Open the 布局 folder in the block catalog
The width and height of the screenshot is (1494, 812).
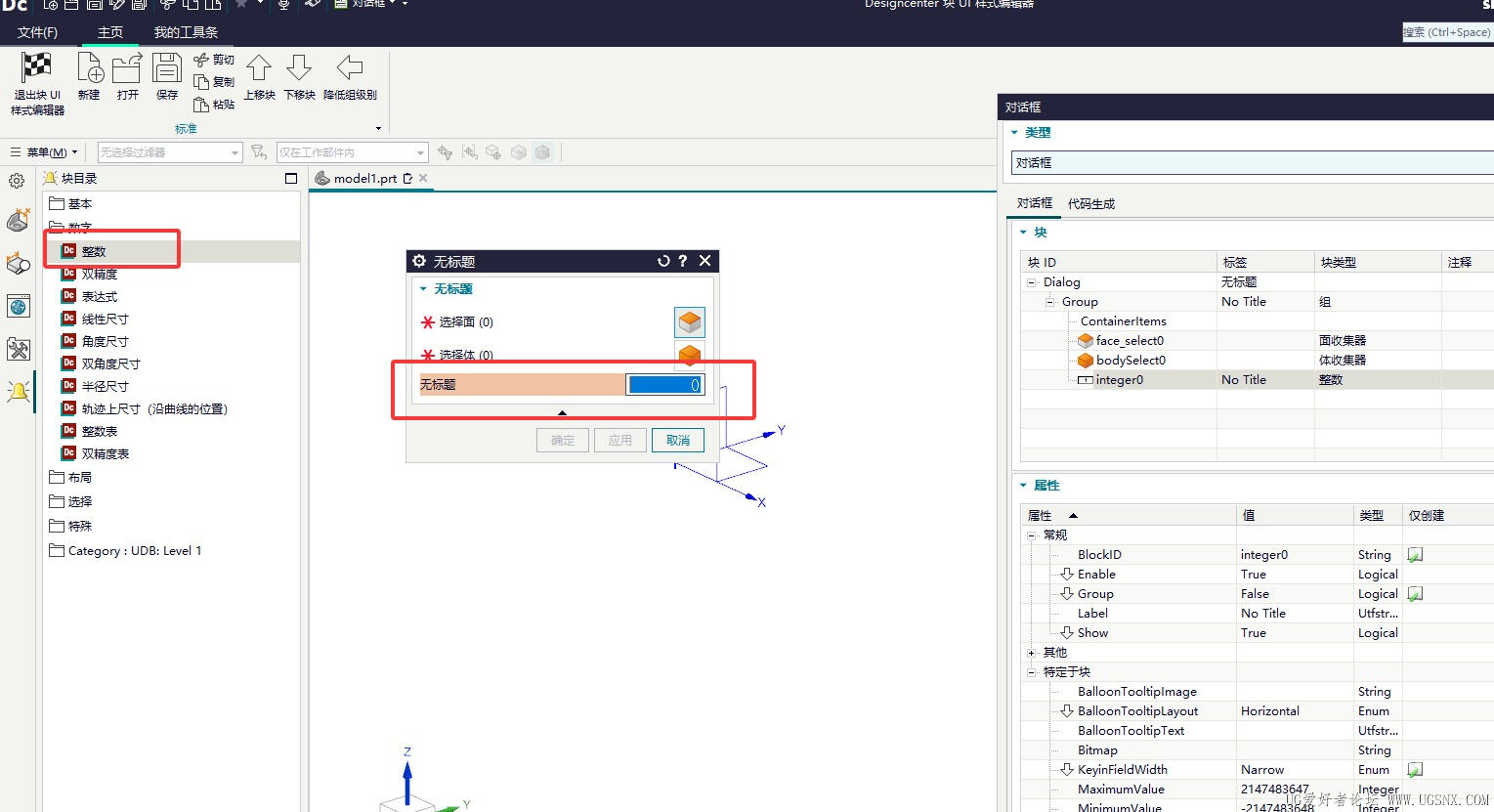[x=70, y=477]
